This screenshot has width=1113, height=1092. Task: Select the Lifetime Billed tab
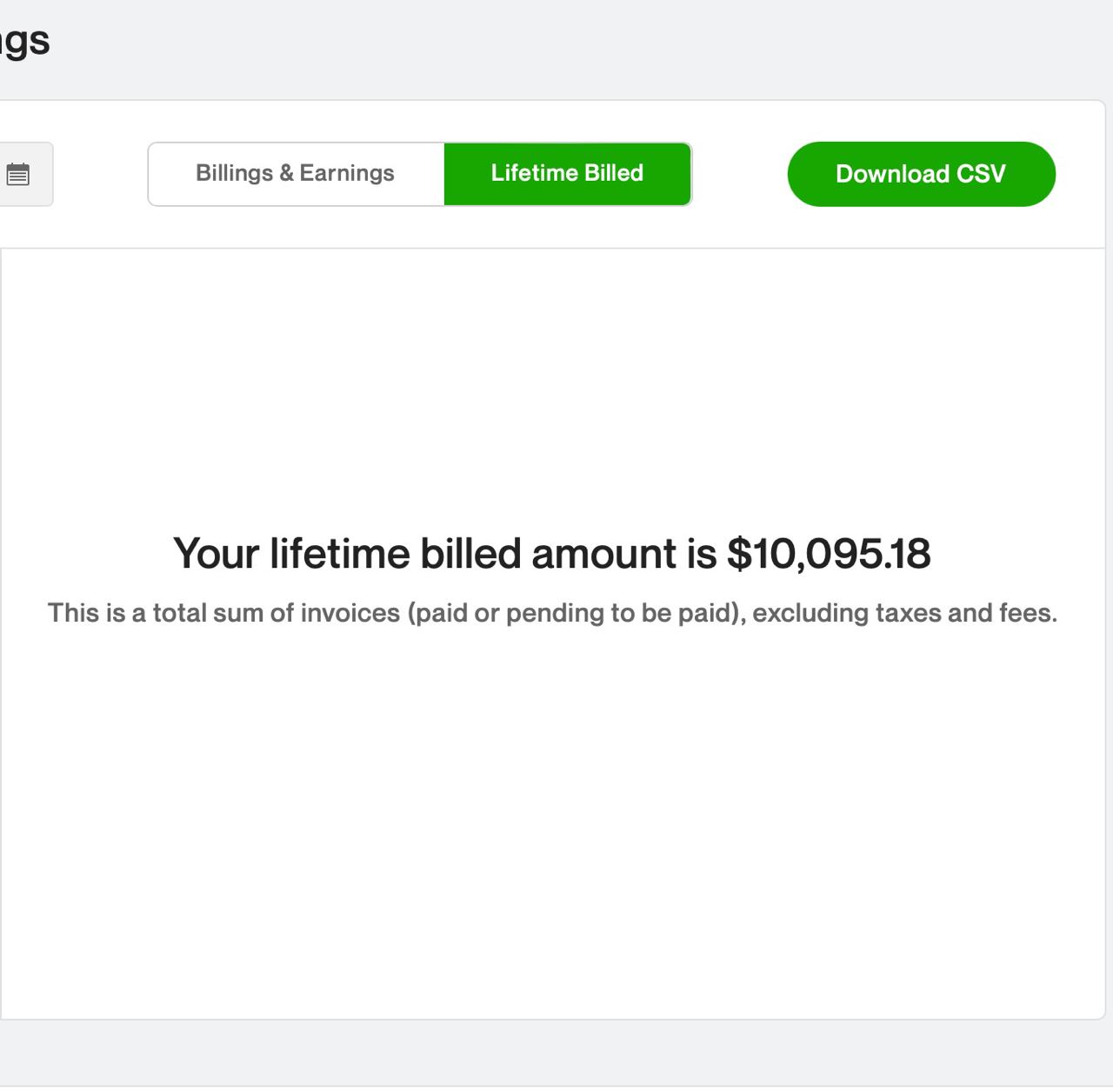click(568, 174)
